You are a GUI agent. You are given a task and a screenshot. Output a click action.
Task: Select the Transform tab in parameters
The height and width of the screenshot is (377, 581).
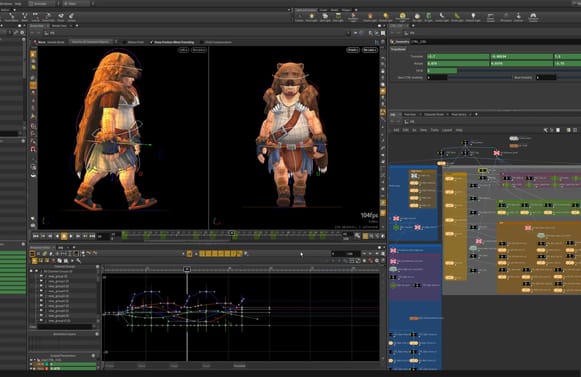398,49
